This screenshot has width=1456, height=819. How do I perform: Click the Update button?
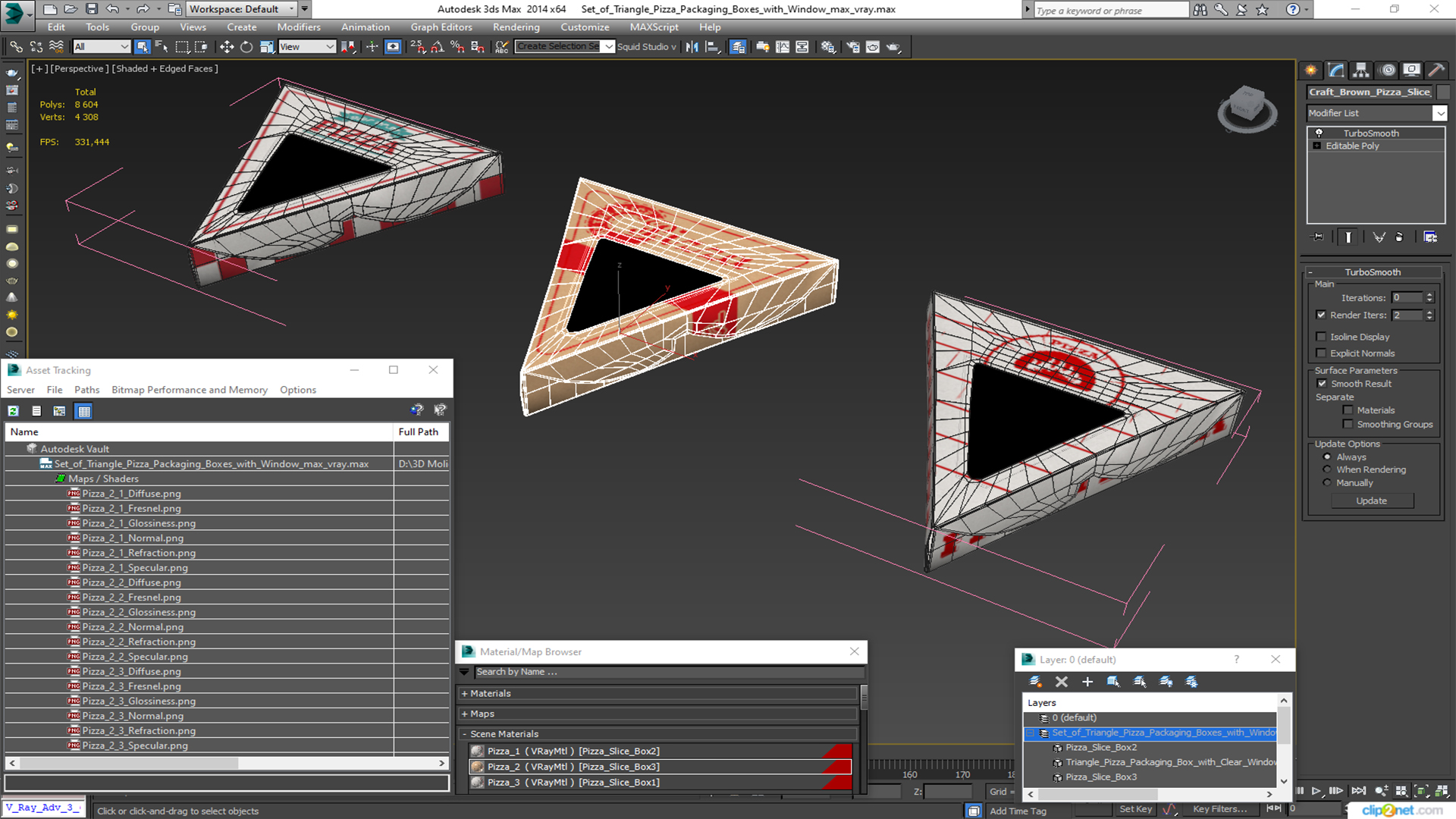pyautogui.click(x=1371, y=501)
